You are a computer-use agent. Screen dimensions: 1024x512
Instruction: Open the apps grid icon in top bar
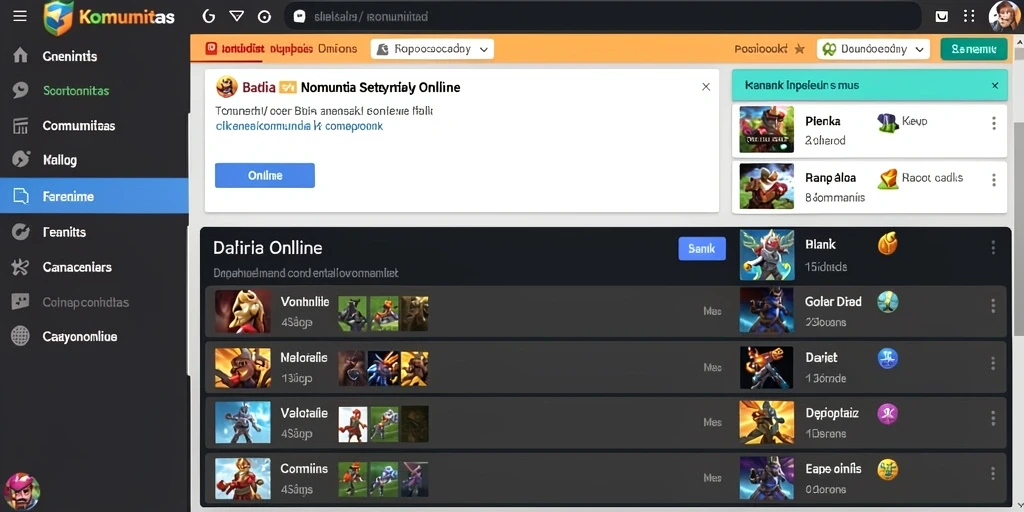[x=969, y=16]
